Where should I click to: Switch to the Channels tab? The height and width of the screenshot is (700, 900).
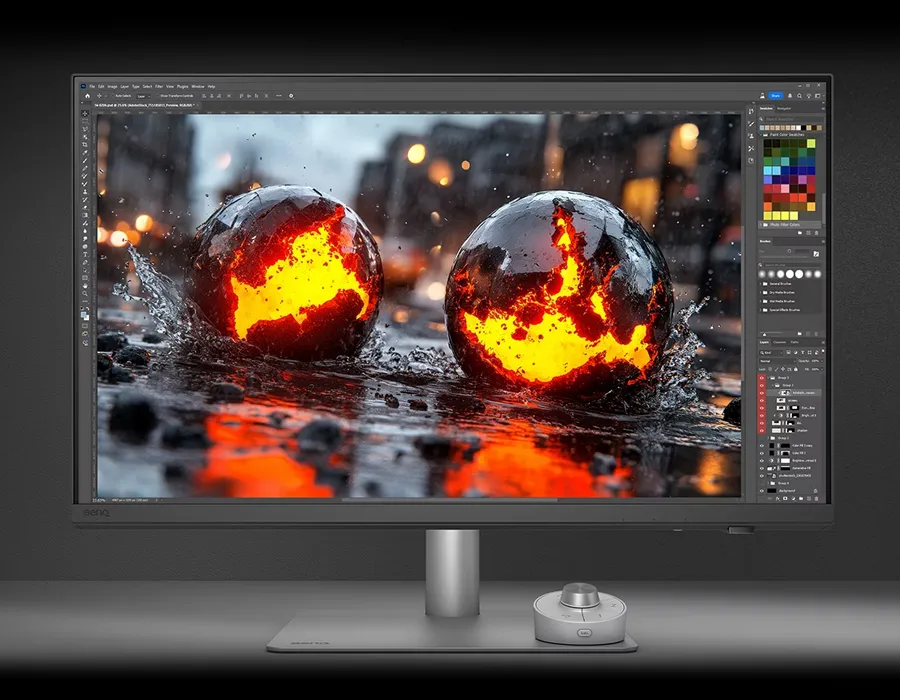pos(777,342)
